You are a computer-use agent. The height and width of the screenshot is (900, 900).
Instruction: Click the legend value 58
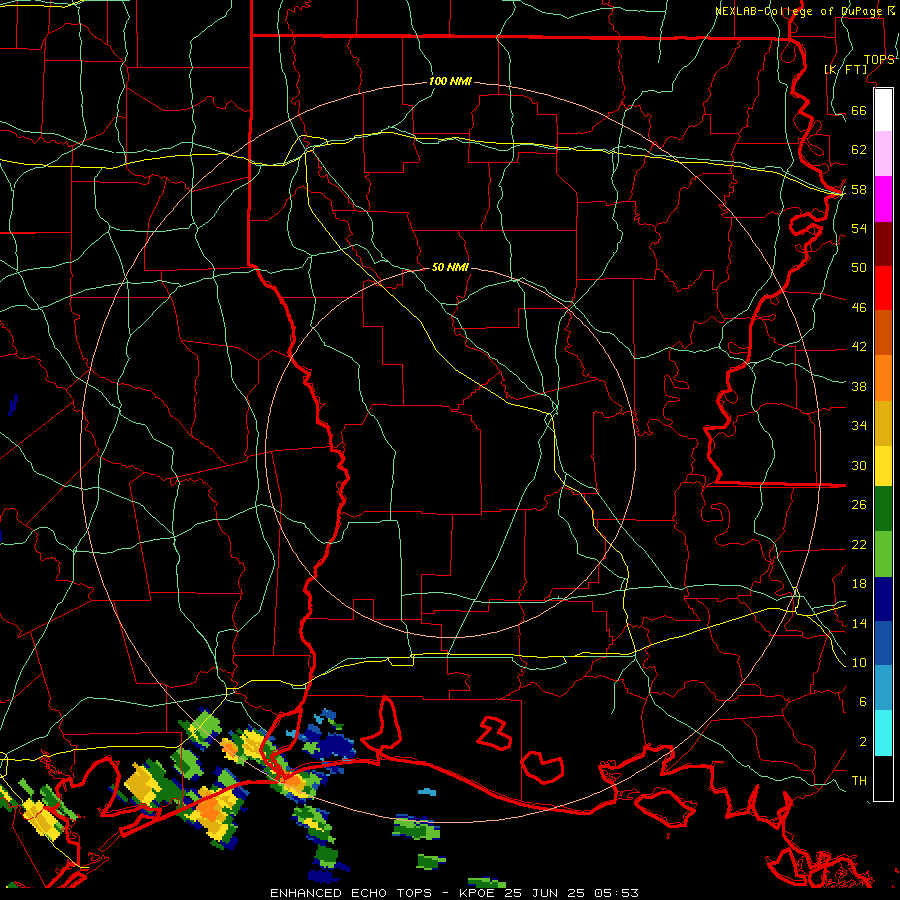pyautogui.click(x=859, y=189)
